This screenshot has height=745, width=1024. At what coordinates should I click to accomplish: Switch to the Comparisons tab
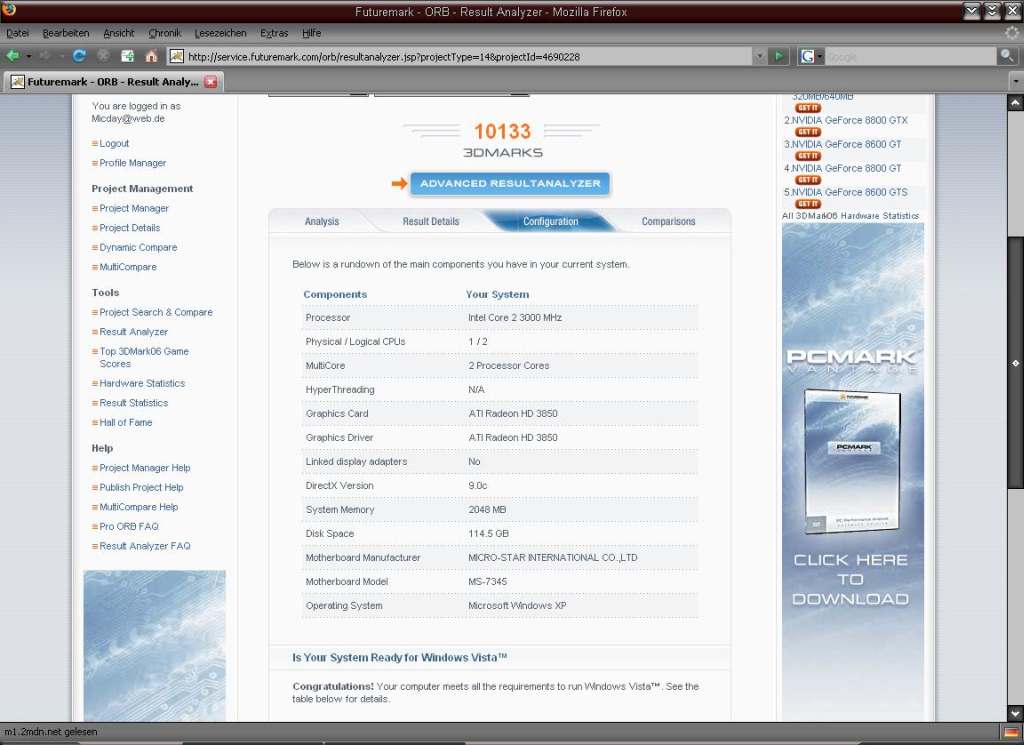click(668, 221)
